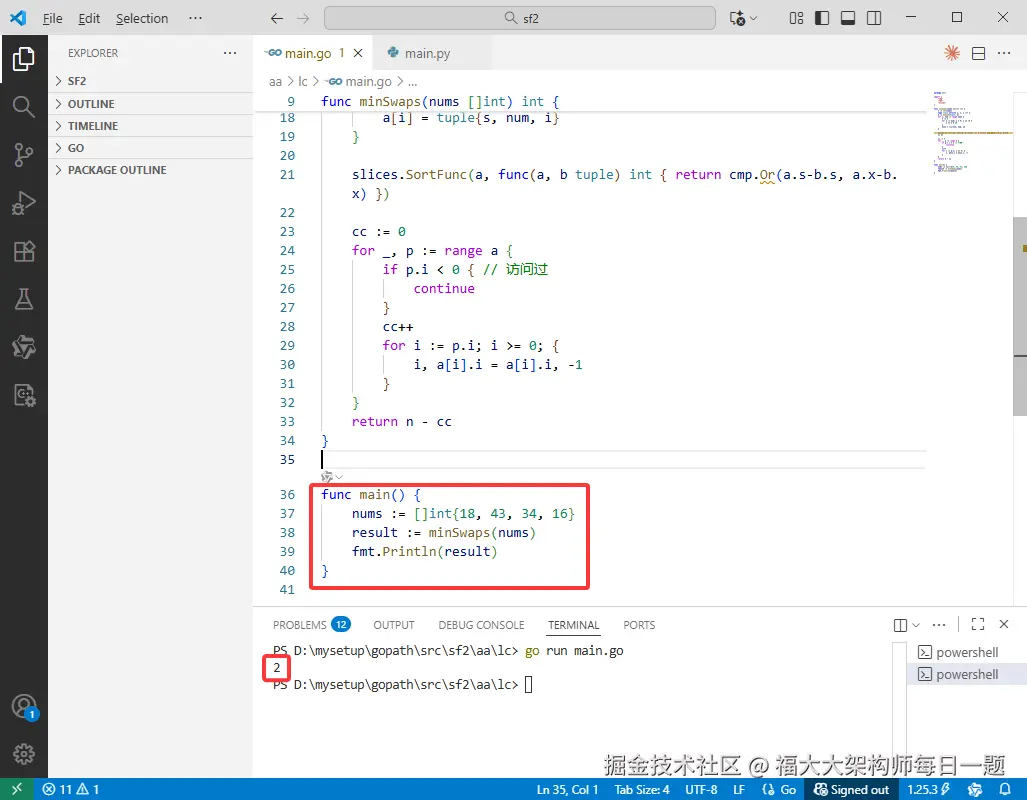
Task: Close the main.go editor tab
Action: pyautogui.click(x=358, y=53)
